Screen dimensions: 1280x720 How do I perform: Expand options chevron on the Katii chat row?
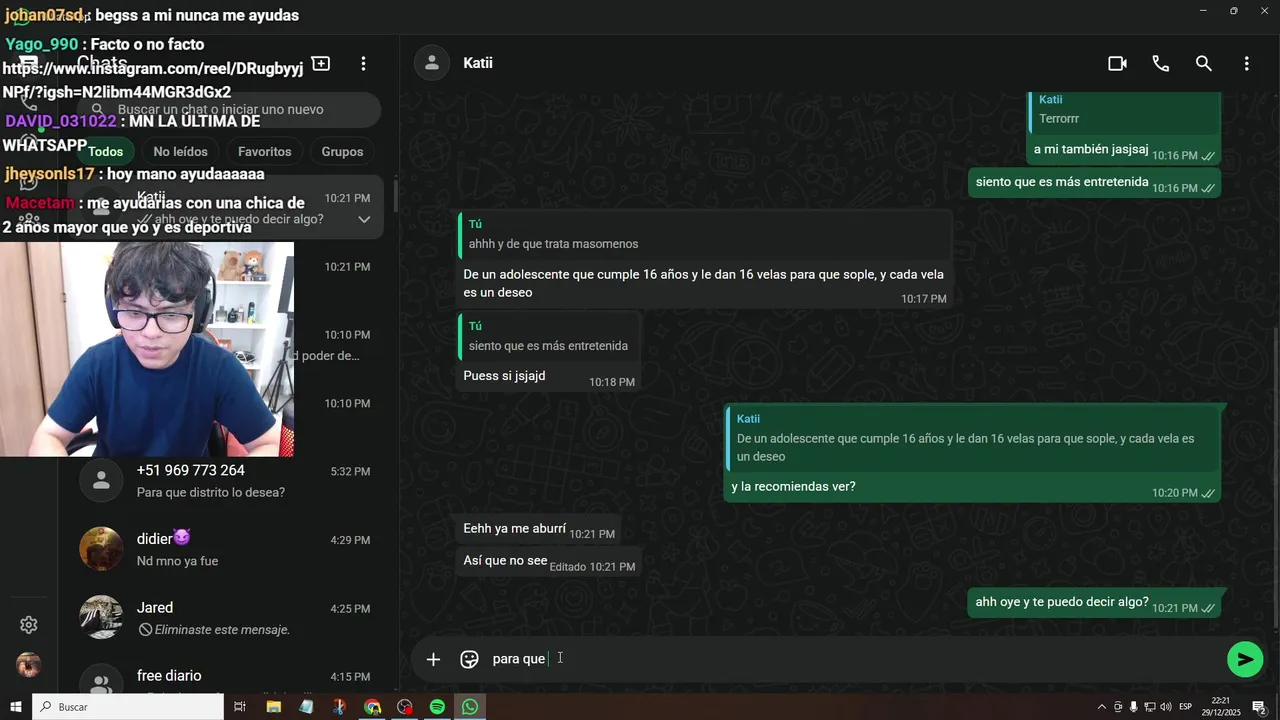click(x=364, y=219)
